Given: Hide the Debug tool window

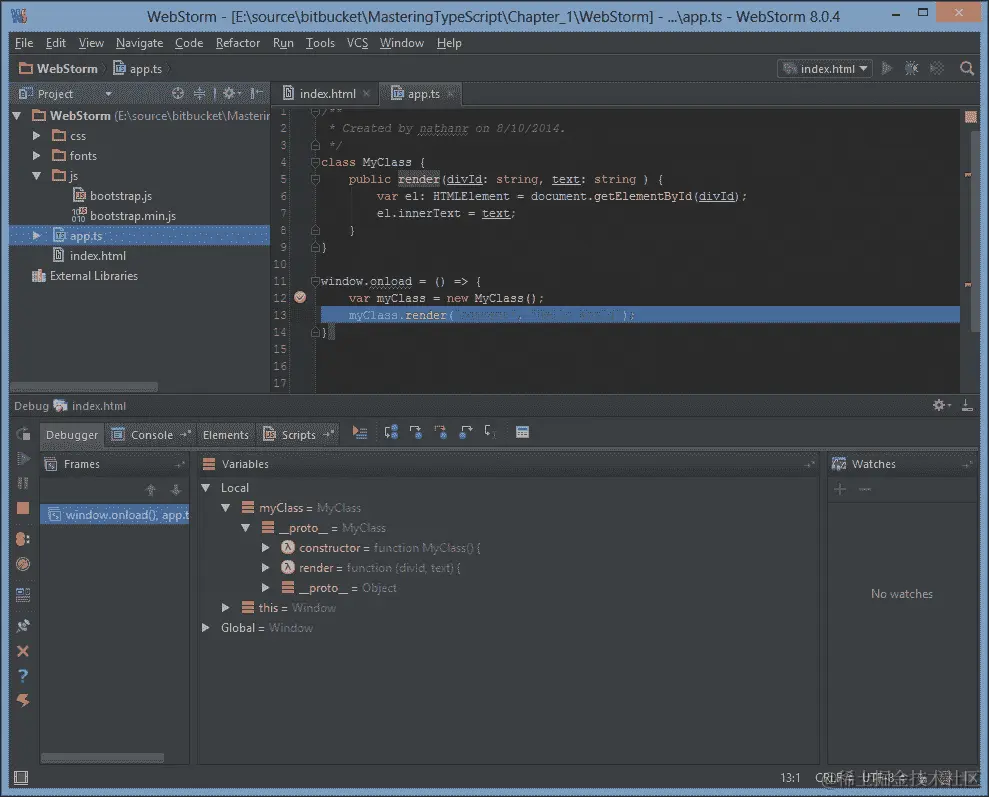Looking at the screenshot, I should pos(967,405).
